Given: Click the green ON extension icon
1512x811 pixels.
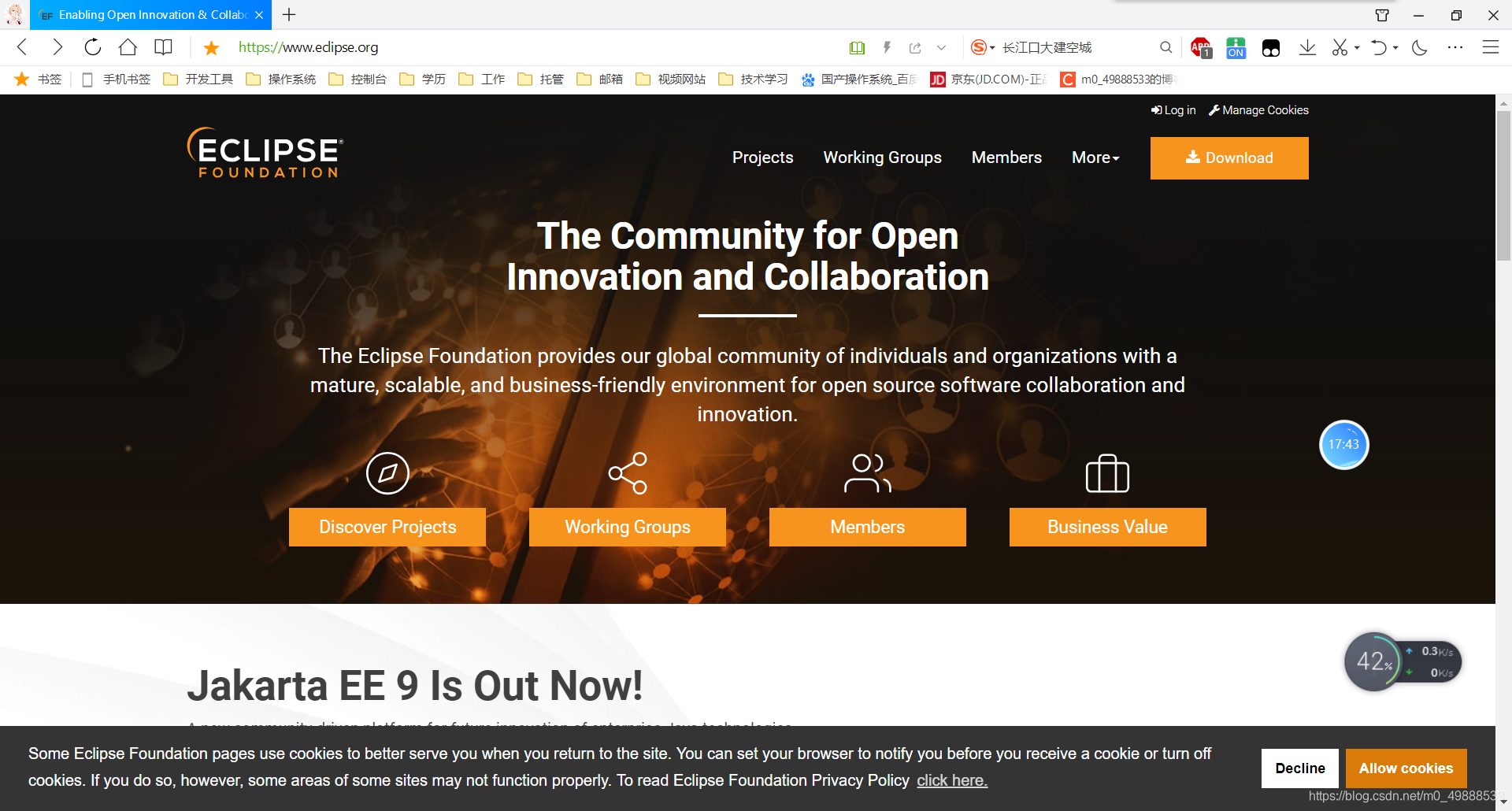Looking at the screenshot, I should click(1236, 48).
